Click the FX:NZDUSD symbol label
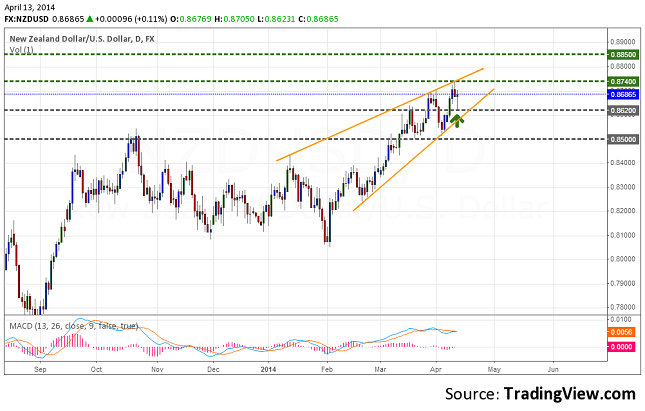The image size is (645, 411). pos(26,19)
